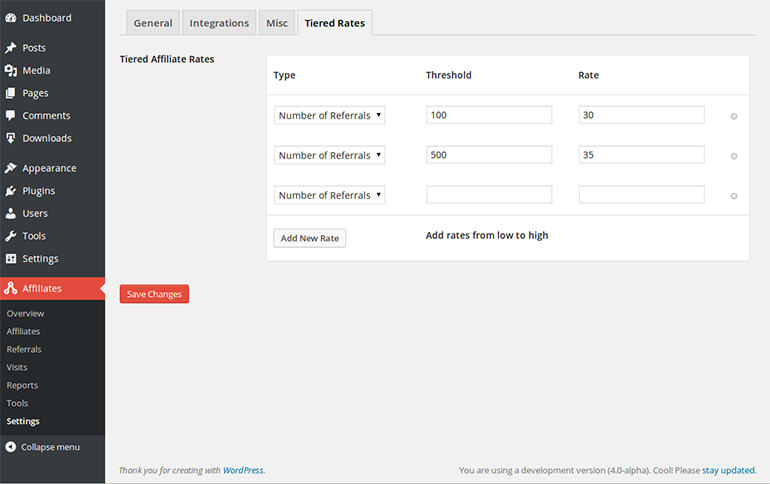The width and height of the screenshot is (770, 484).
Task: Remove the rate row with threshold 500
Action: (734, 156)
